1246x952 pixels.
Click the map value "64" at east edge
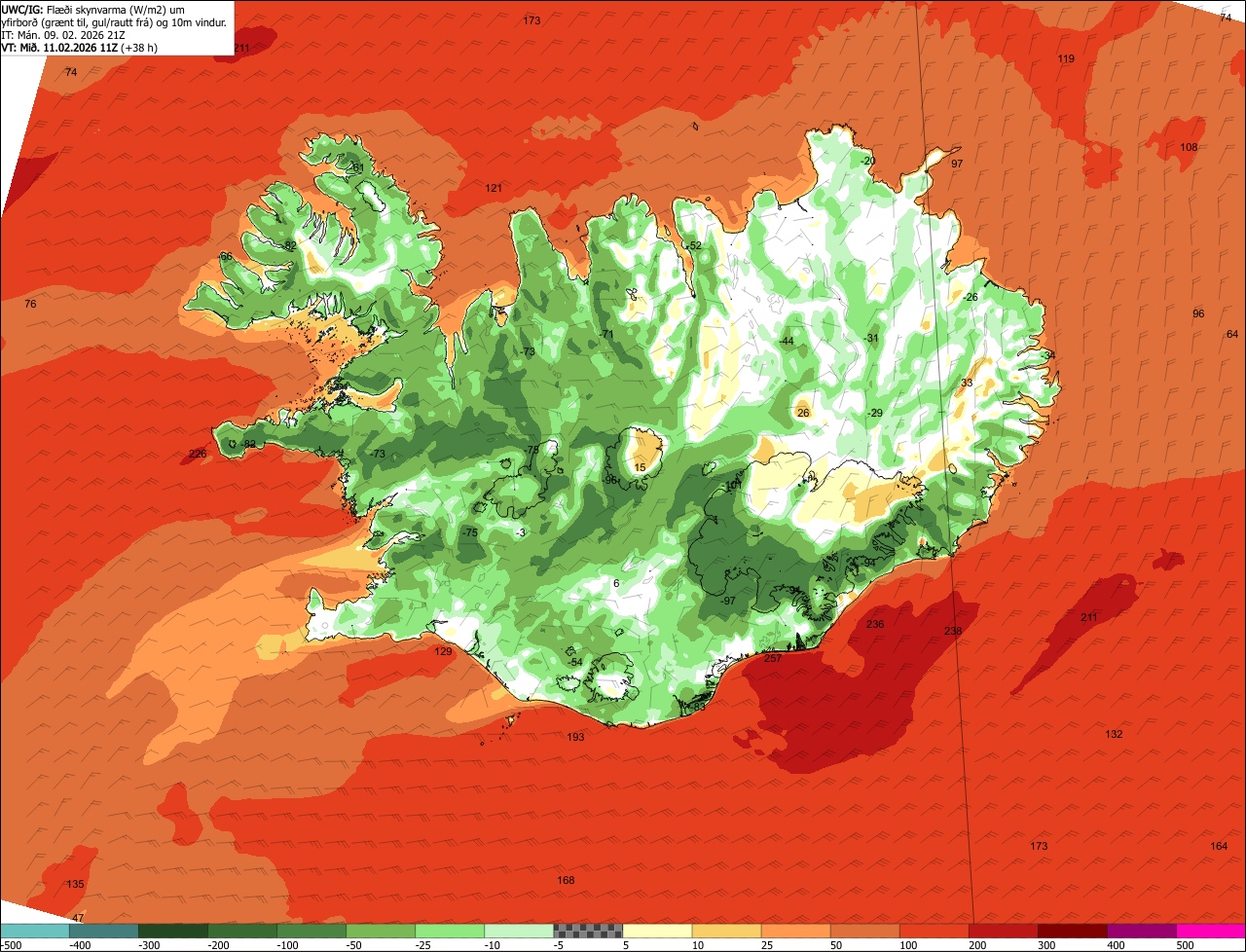pos(1232,334)
